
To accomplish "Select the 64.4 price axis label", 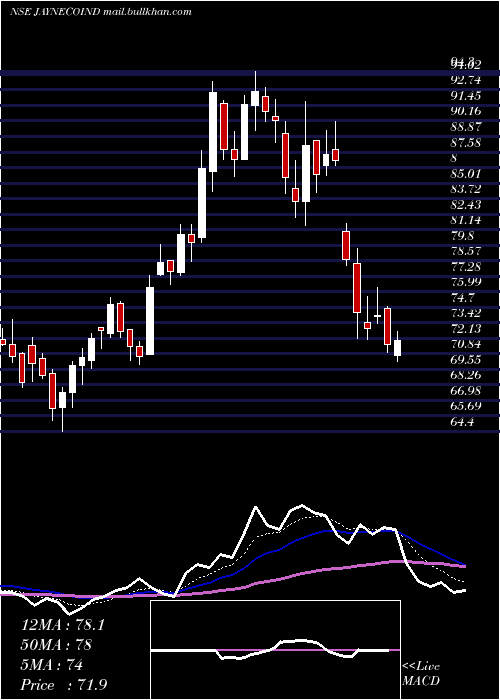I will coord(462,422).
